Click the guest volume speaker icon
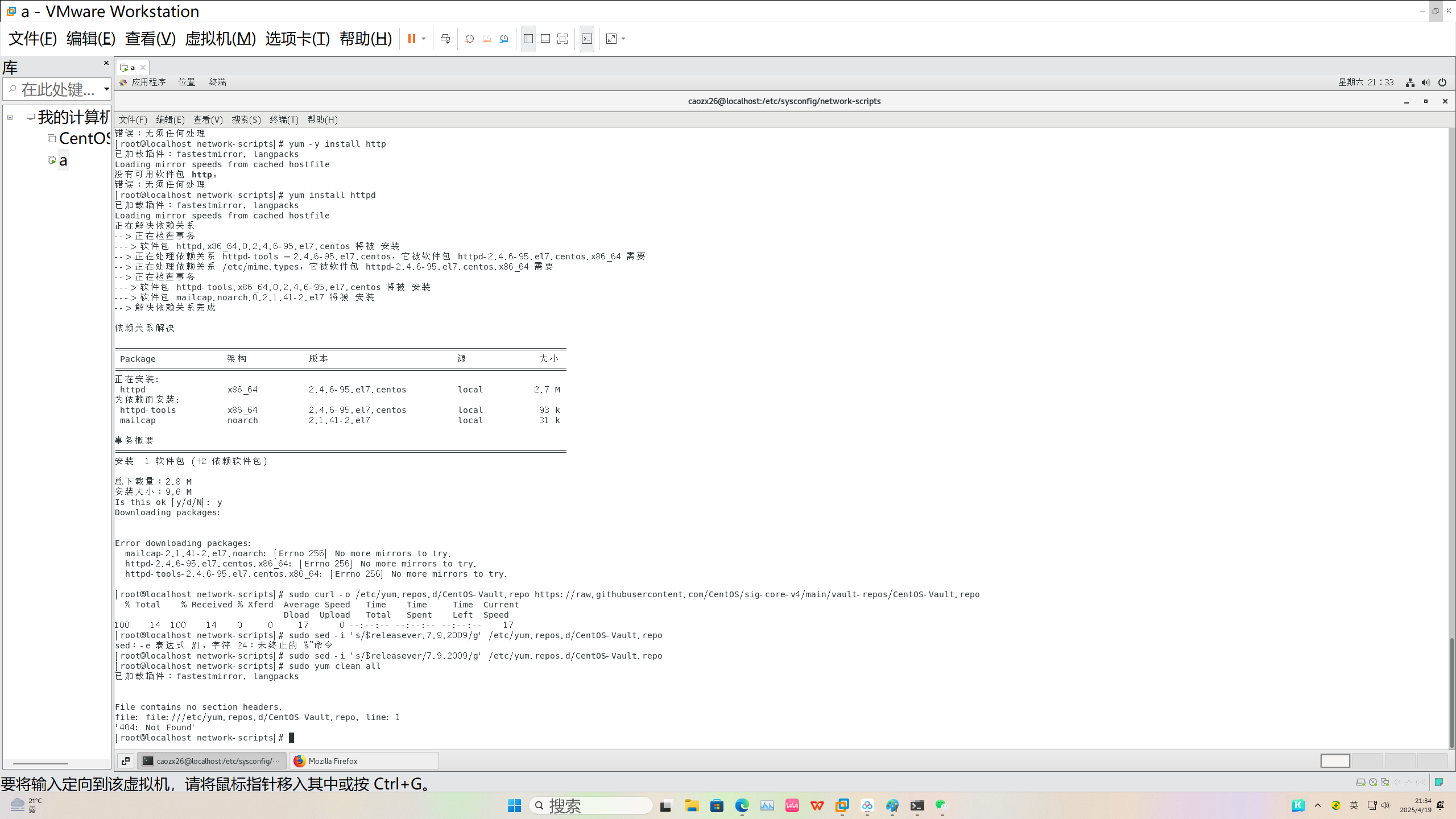Viewport: 1456px width, 819px height. pyautogui.click(x=1425, y=82)
